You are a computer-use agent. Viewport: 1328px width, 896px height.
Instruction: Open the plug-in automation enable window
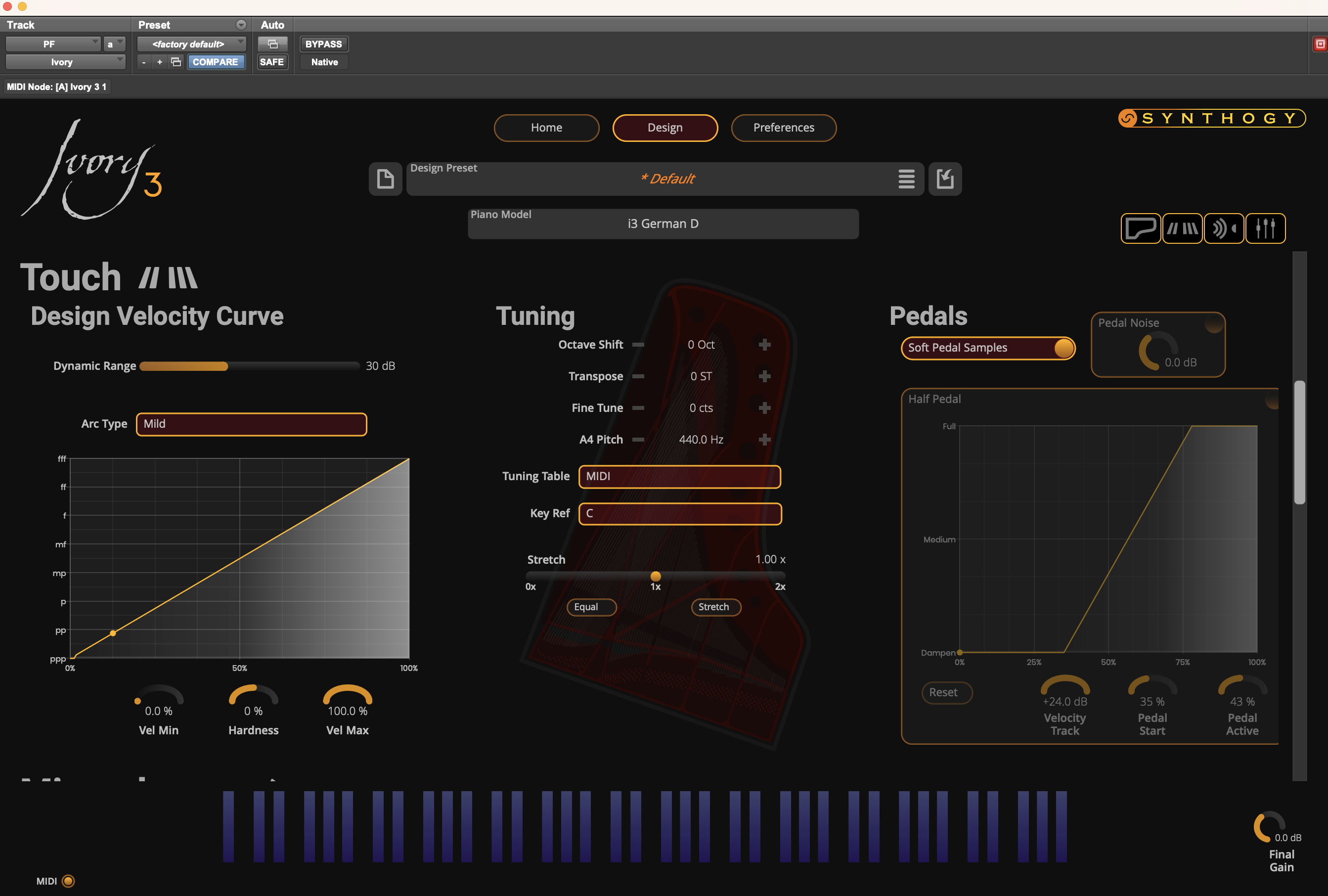tap(273, 44)
